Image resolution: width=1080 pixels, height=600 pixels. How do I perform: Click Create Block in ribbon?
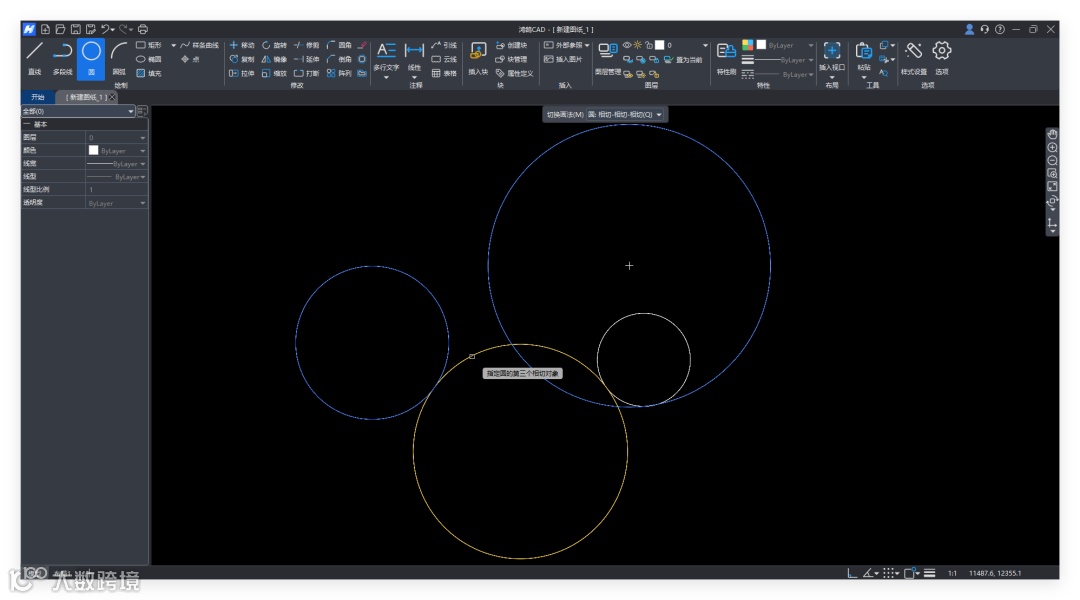point(512,45)
